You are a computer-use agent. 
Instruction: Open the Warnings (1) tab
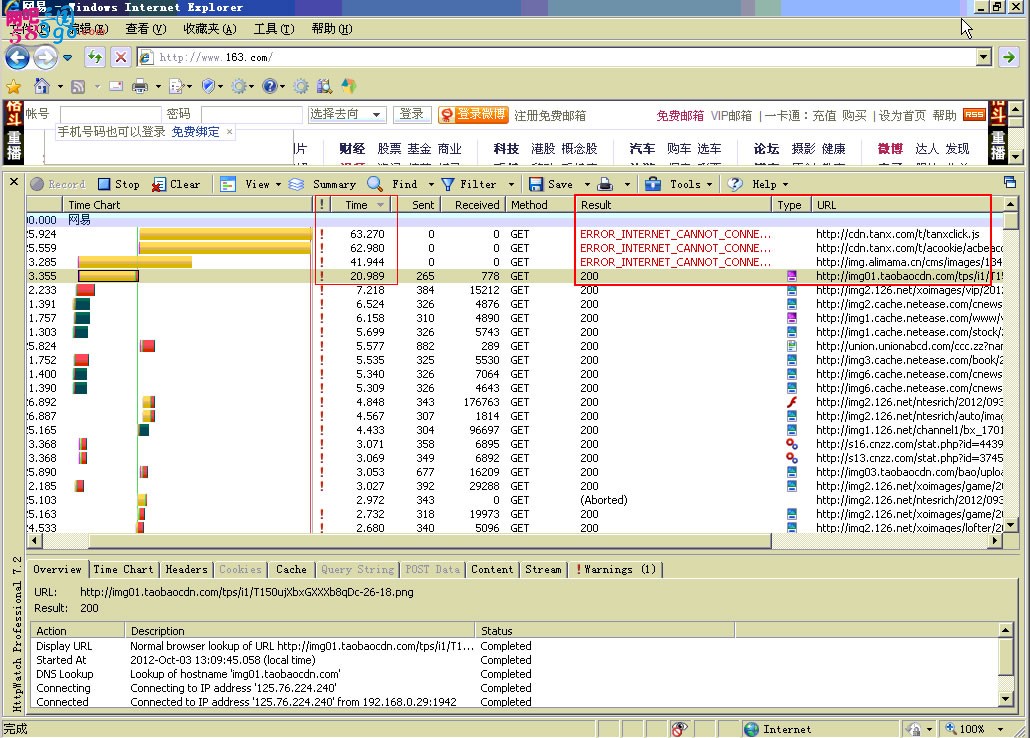(616, 570)
